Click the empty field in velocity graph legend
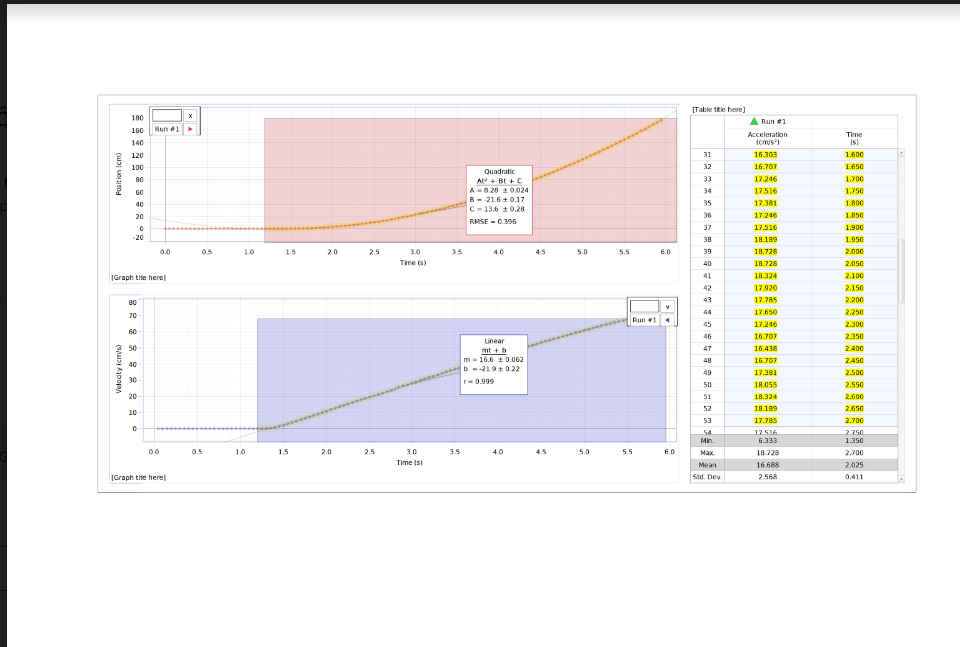 (644, 306)
